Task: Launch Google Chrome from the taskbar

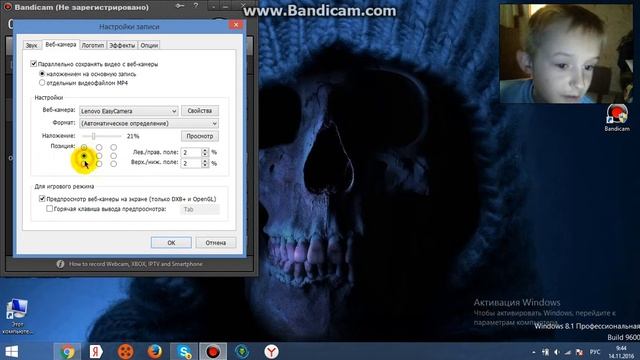Action: coord(67,351)
